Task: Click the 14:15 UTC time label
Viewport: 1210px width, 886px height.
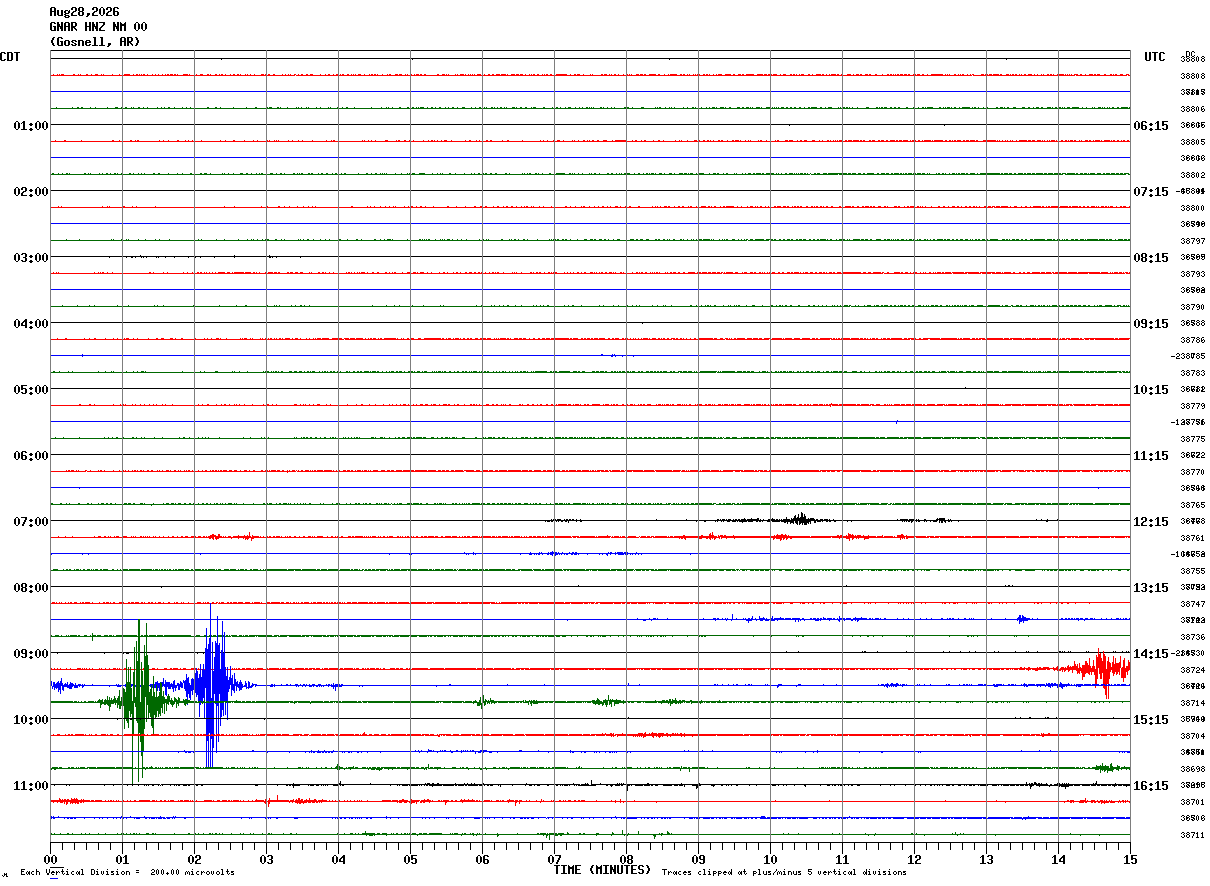Action: (x=1150, y=654)
